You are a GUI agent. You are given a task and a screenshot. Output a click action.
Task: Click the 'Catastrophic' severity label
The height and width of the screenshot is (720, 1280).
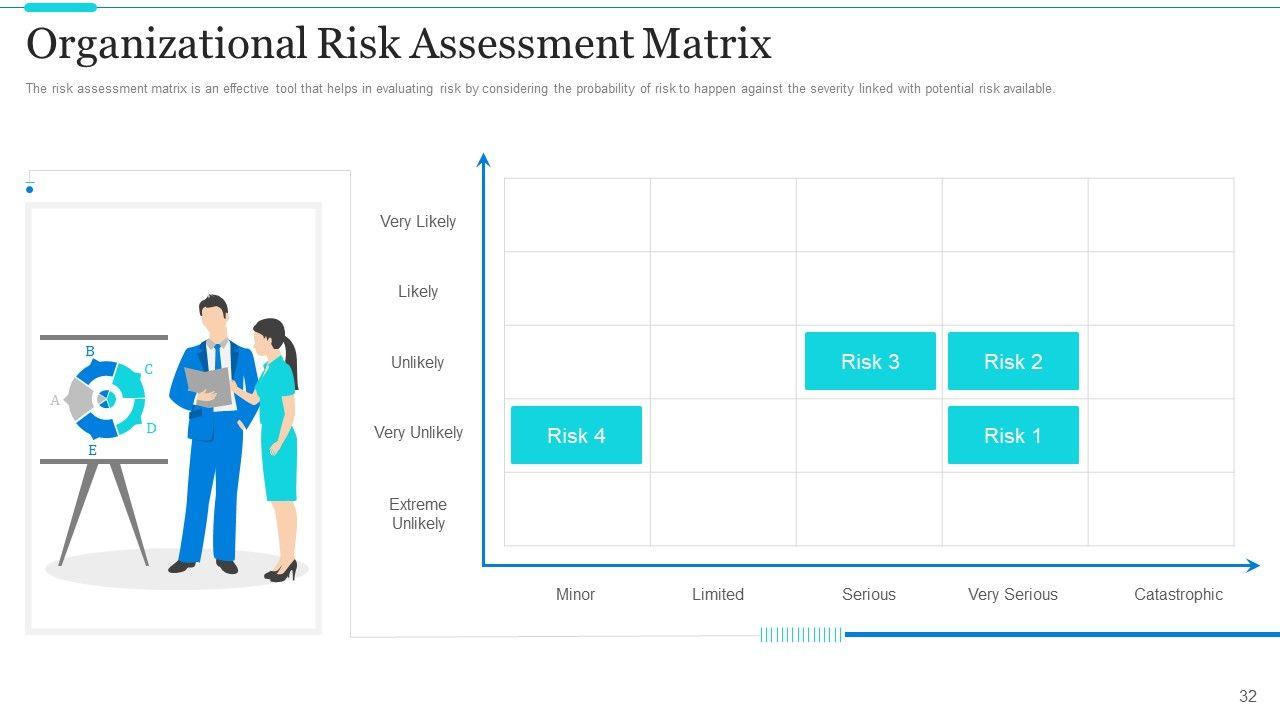[x=1178, y=594]
